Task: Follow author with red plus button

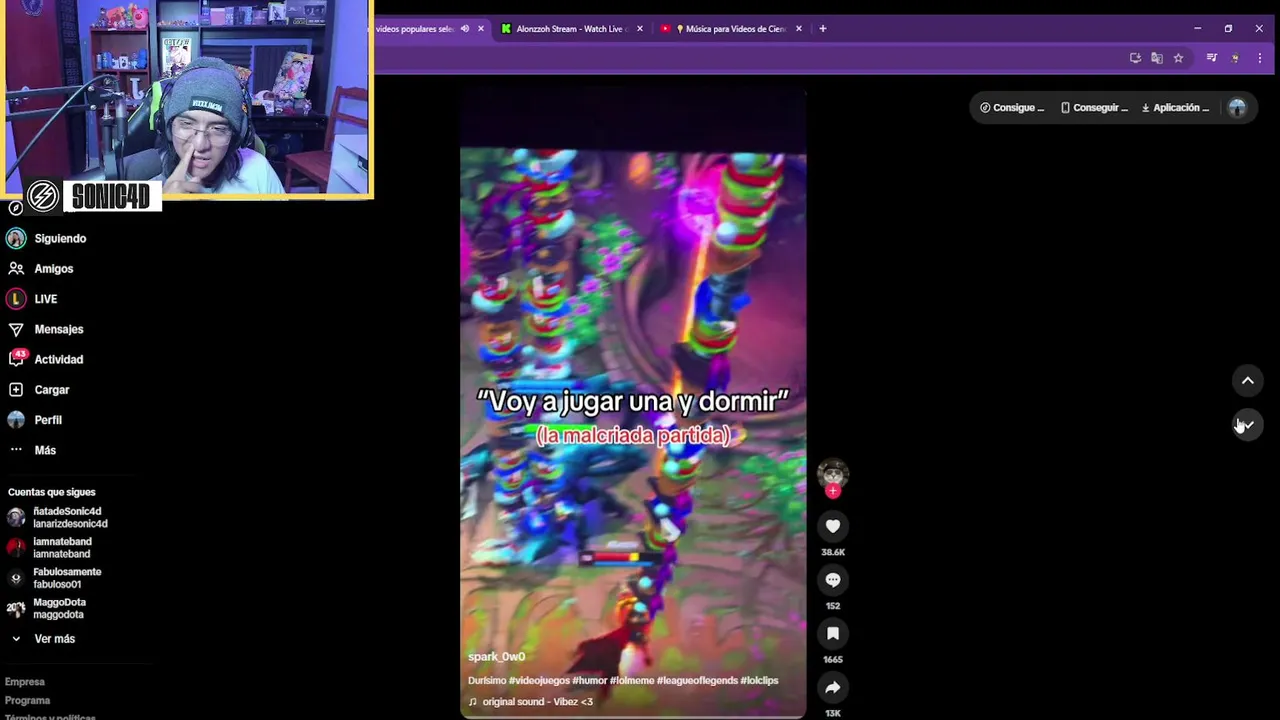Action: (x=833, y=491)
